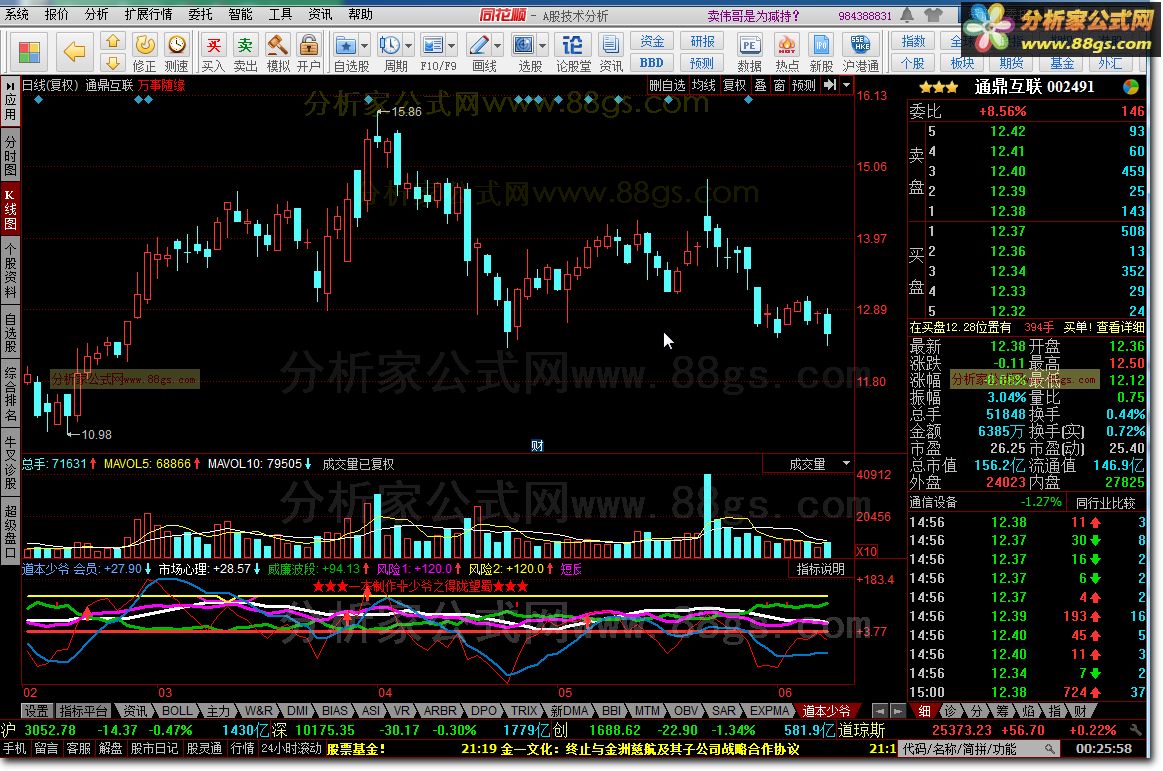The height and width of the screenshot is (771, 1163).
Task: Toggle 复权 price adjustment on chart
Action: [734, 85]
